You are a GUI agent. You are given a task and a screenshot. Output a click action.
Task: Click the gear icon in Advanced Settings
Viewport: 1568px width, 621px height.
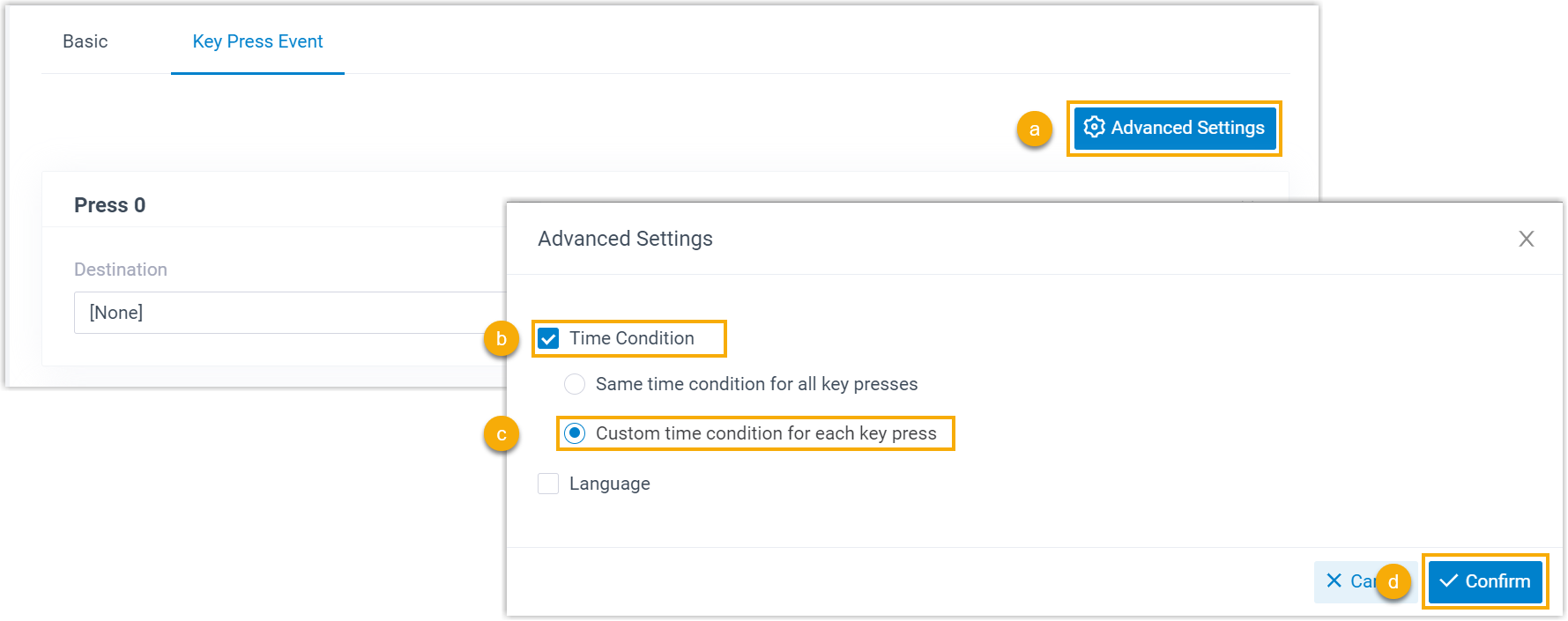click(1094, 127)
